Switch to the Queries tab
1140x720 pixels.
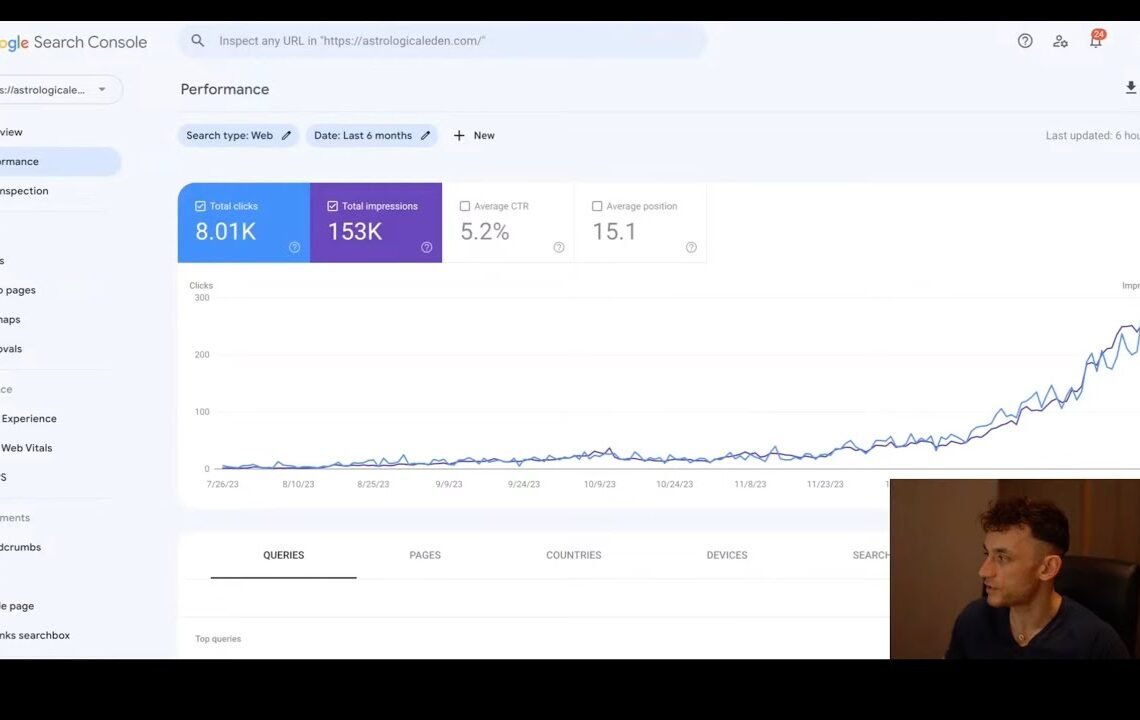point(284,555)
